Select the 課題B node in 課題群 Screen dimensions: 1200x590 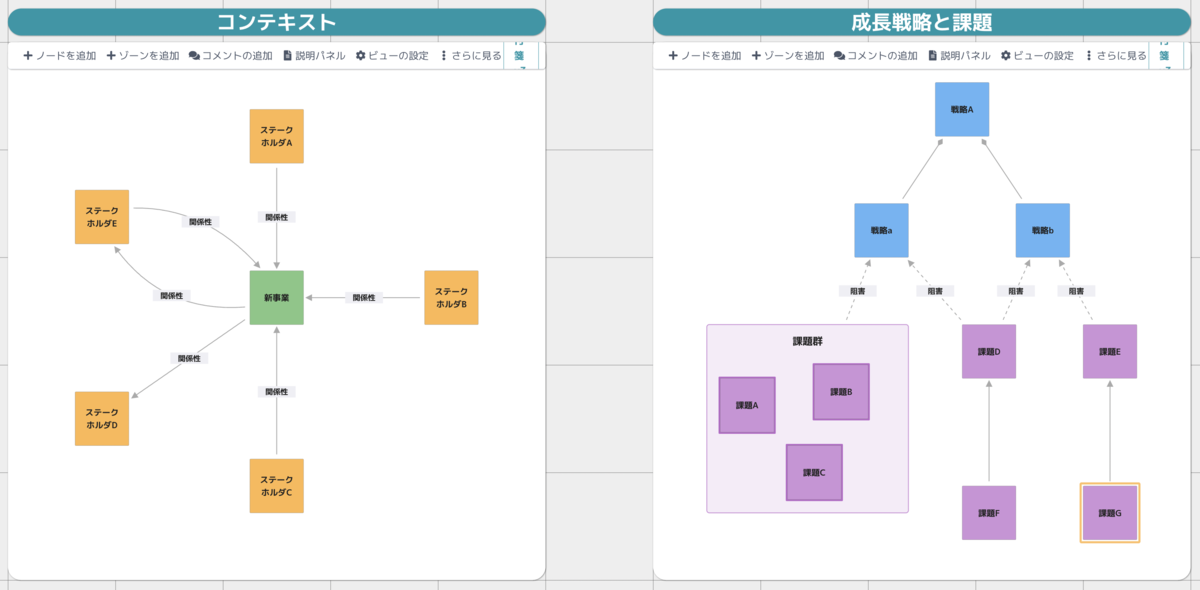pyautogui.click(x=841, y=391)
